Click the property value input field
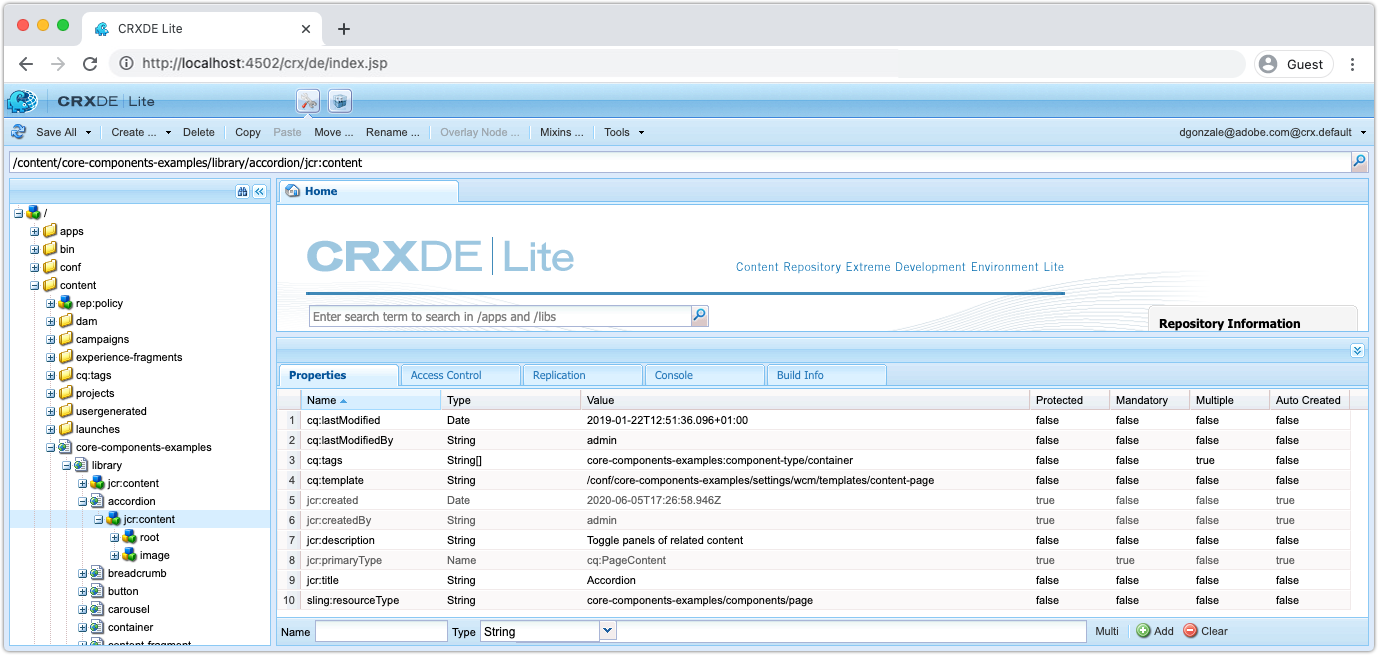Image resolution: width=1378 pixels, height=655 pixels. click(853, 631)
